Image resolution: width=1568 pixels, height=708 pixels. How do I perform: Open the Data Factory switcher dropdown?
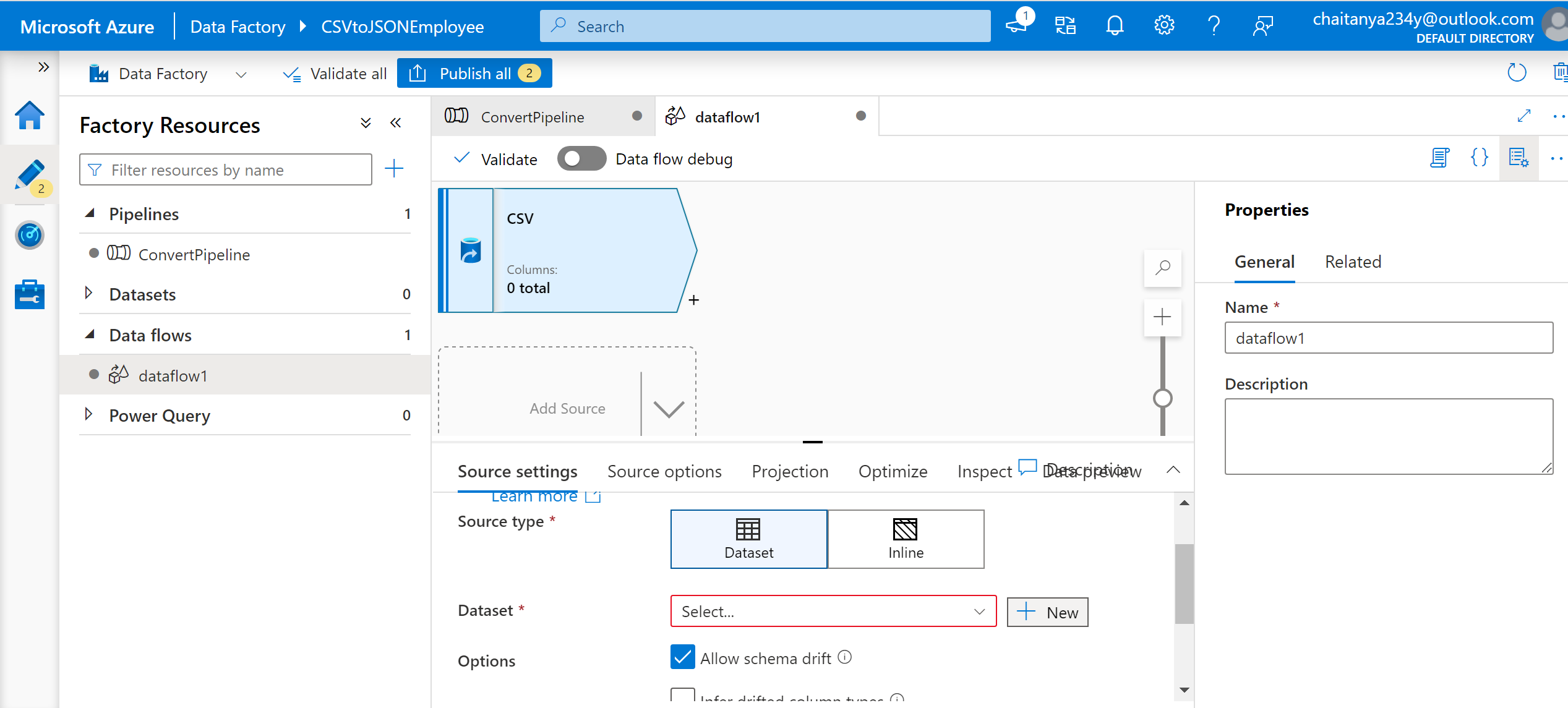[241, 75]
